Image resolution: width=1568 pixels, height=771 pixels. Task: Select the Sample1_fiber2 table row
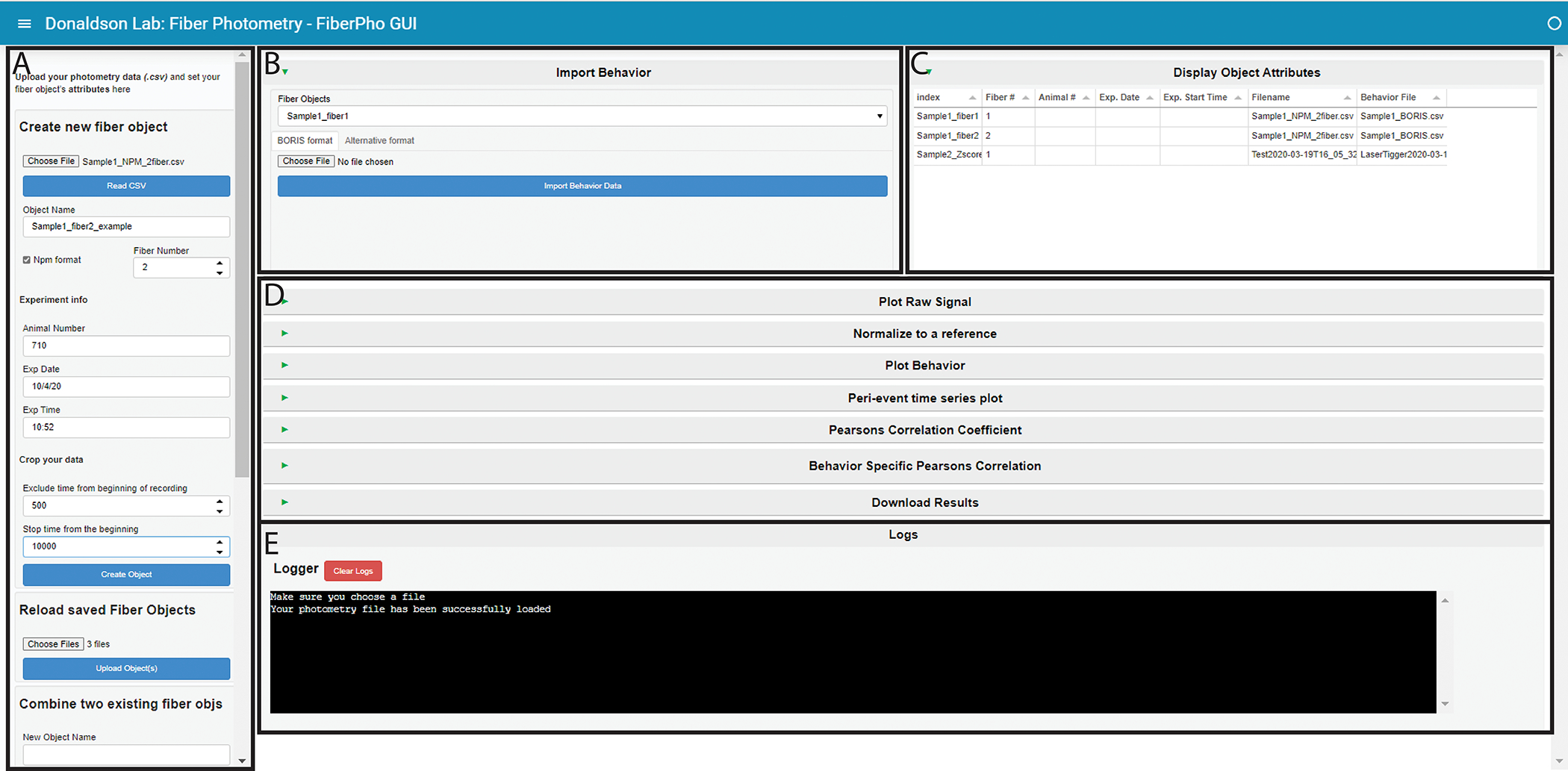click(1180, 136)
